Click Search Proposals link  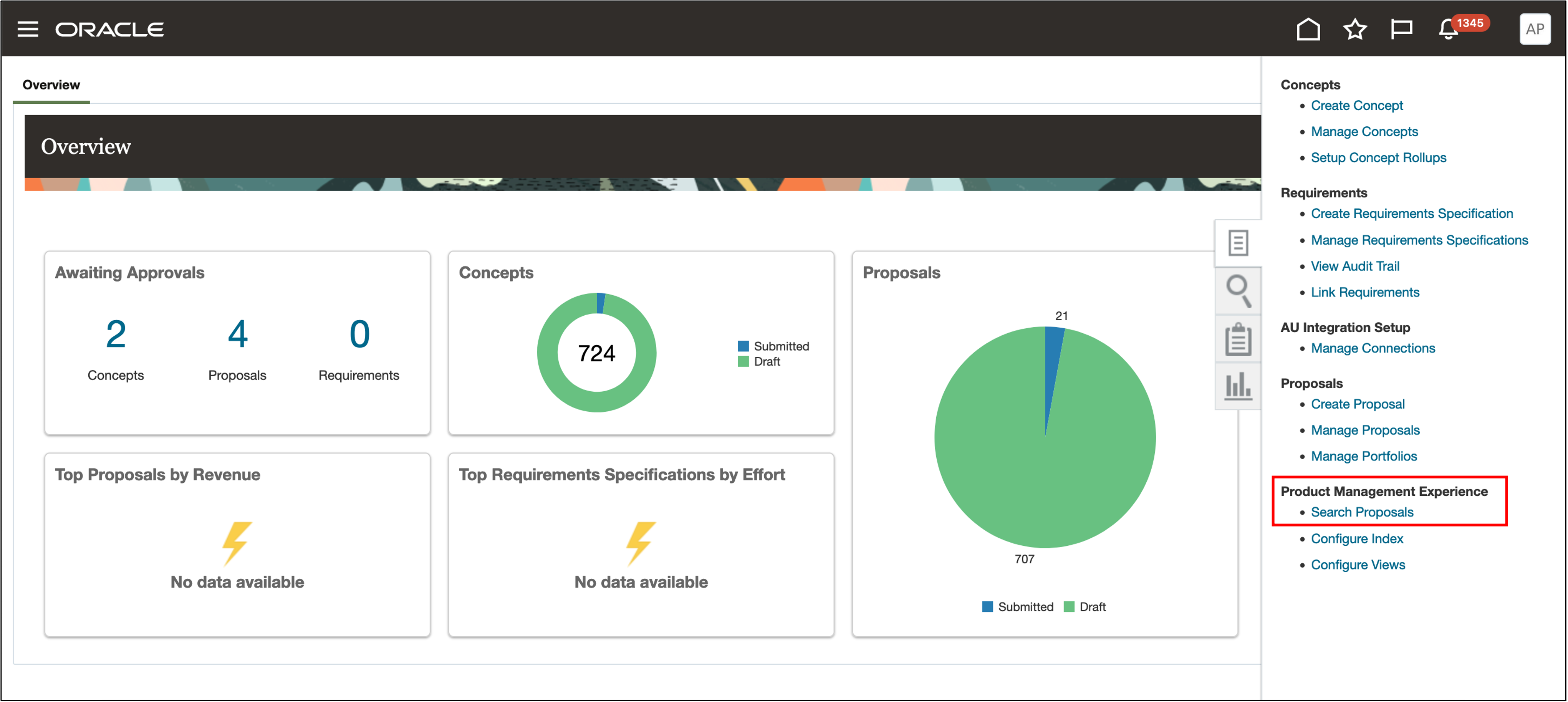(x=1362, y=512)
